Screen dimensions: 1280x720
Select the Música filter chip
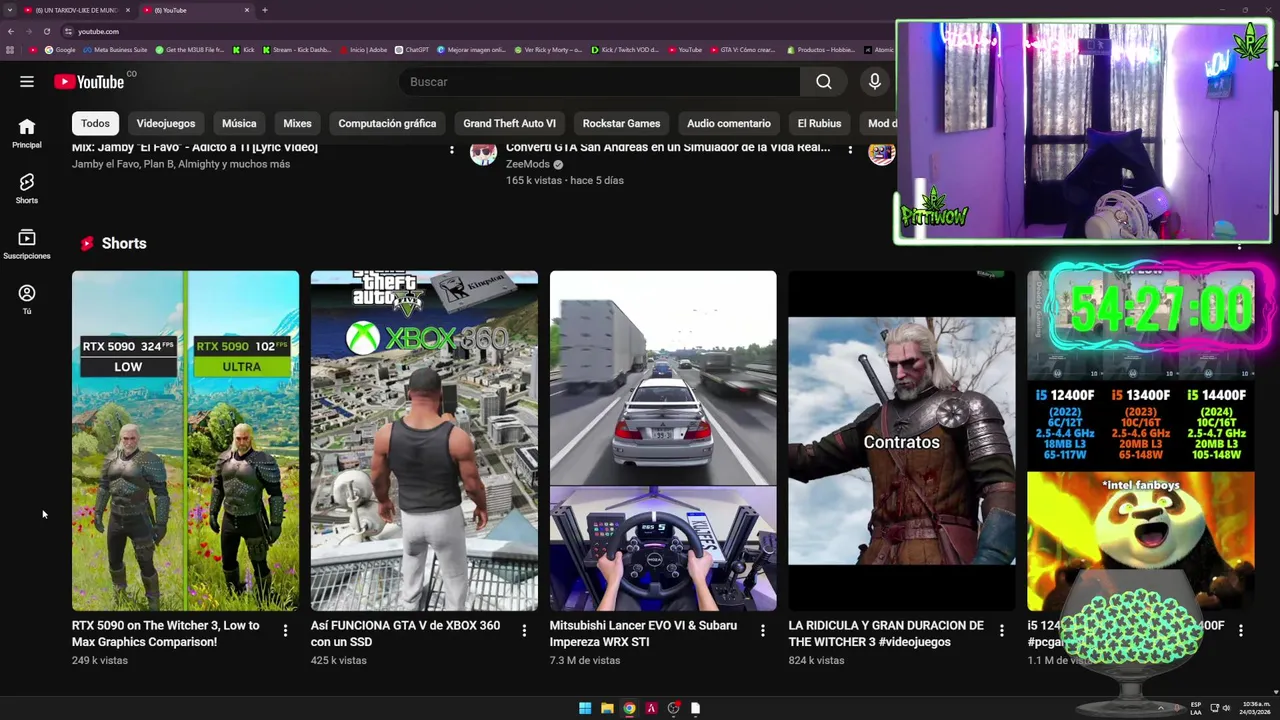coord(239,123)
